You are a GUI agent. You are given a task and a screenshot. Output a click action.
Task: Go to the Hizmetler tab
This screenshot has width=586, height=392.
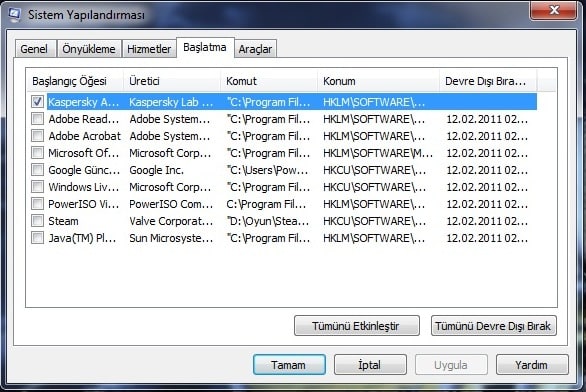click(149, 49)
